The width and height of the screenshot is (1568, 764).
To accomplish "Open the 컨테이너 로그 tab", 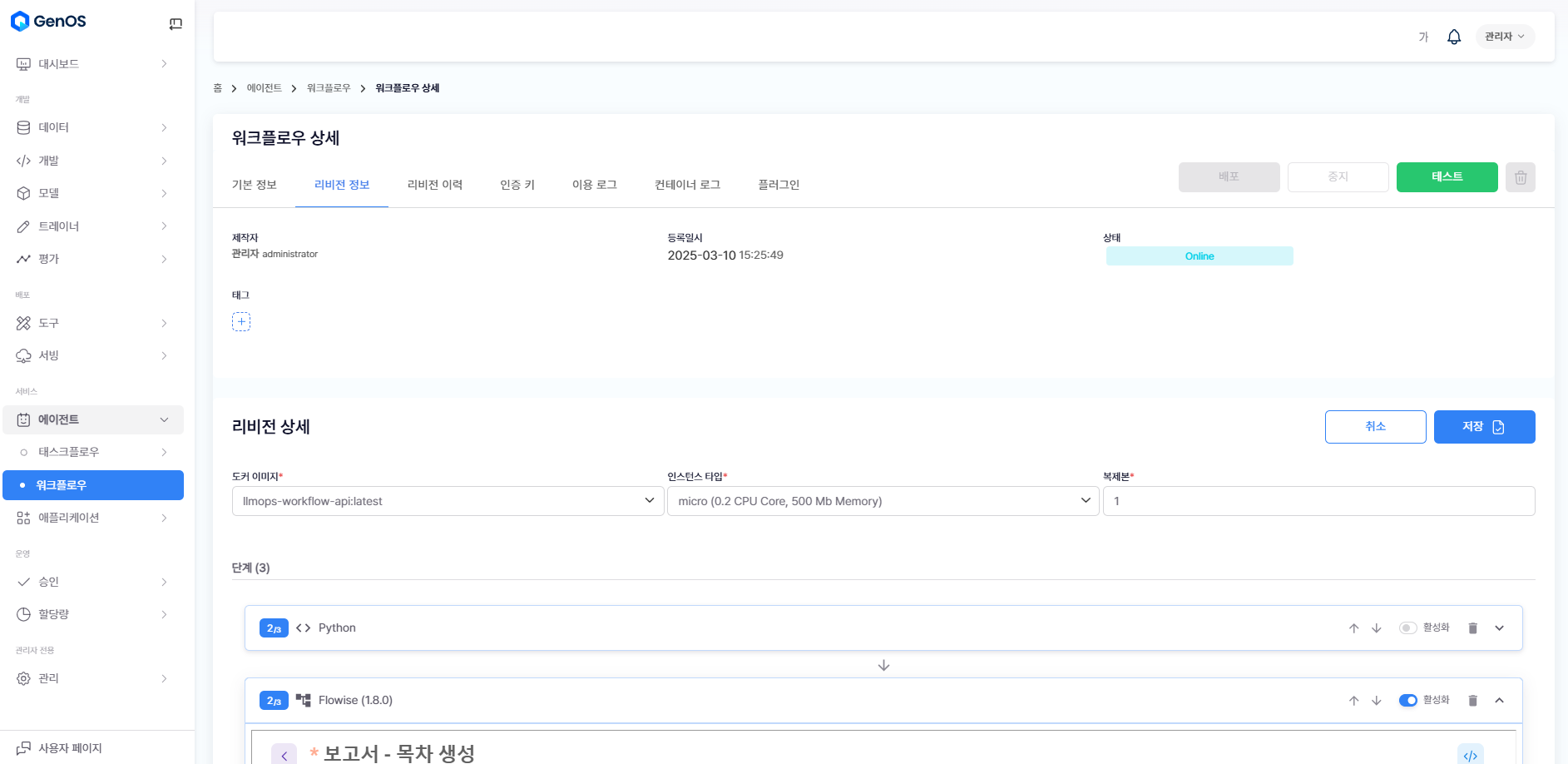I will (x=687, y=185).
